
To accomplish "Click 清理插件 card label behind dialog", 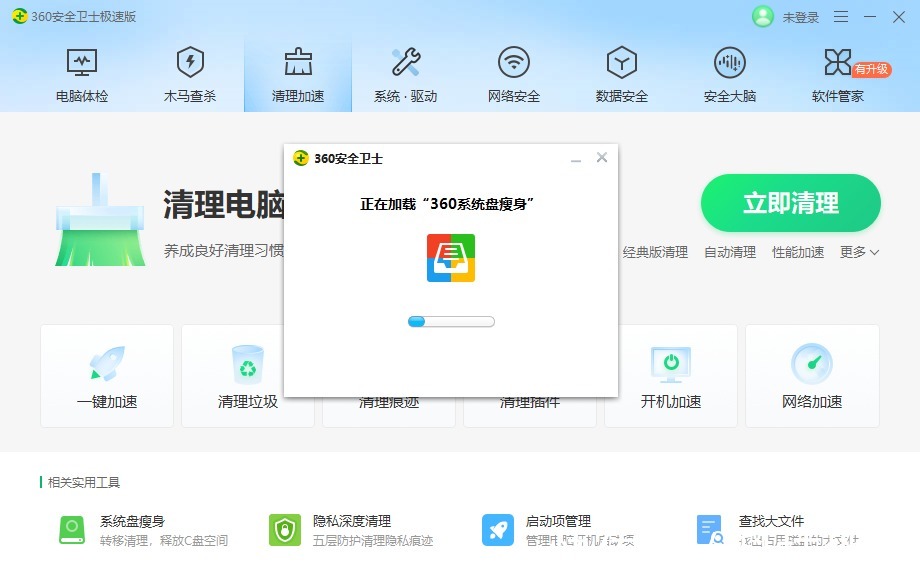I will (530, 403).
